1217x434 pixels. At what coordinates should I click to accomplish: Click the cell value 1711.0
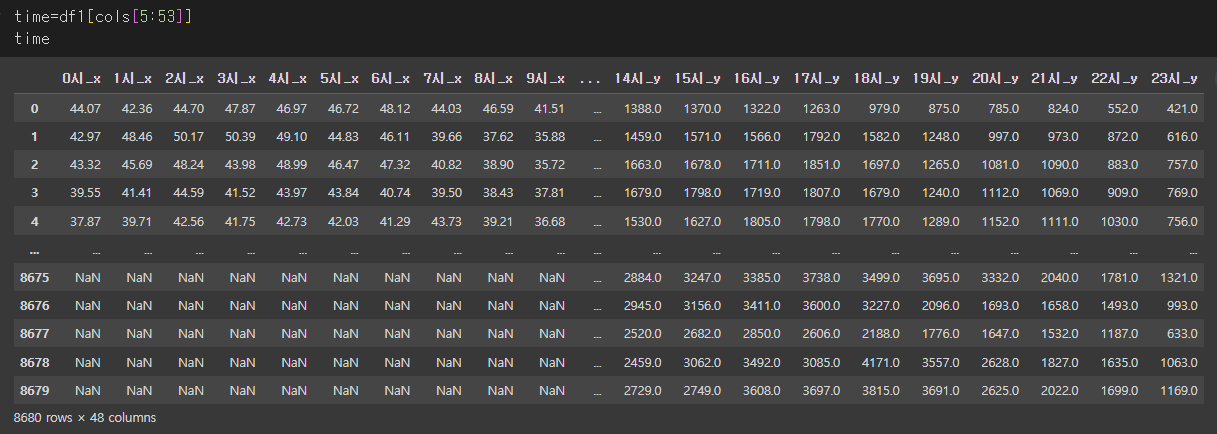tap(761, 164)
